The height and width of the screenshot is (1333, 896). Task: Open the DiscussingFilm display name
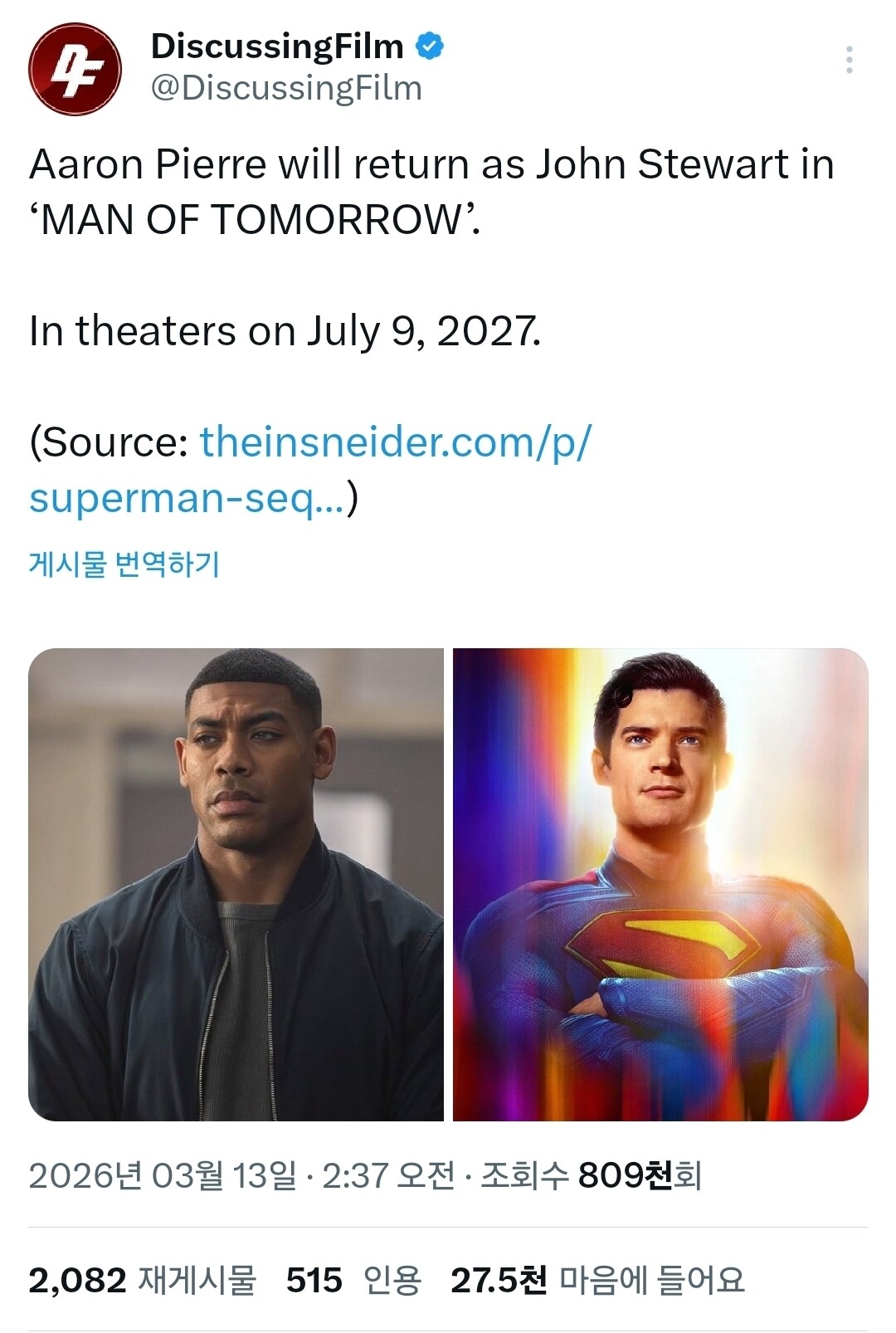click(x=277, y=46)
